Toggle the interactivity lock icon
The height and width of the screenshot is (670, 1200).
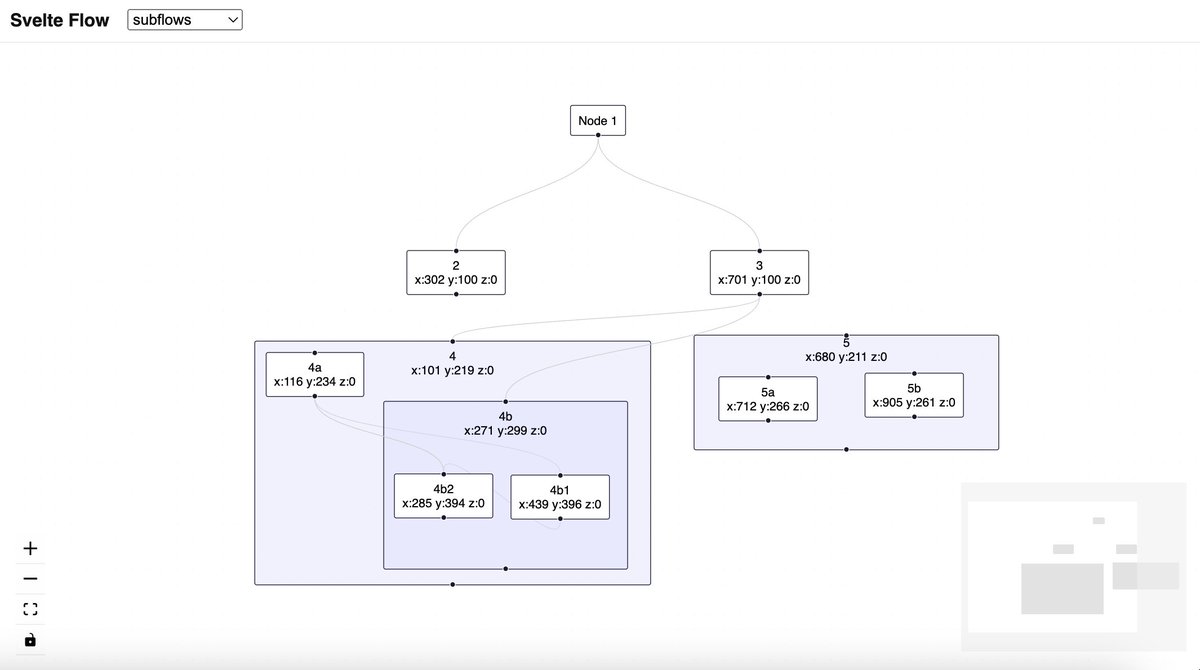coord(30,640)
